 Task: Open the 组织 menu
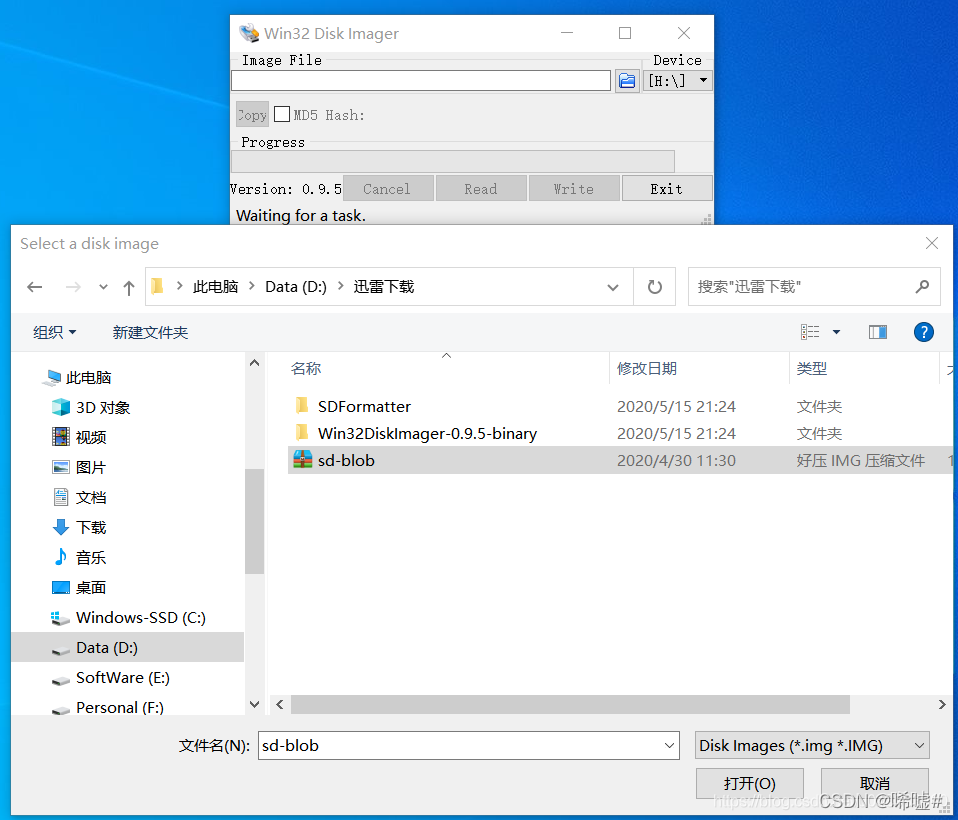click(x=54, y=332)
